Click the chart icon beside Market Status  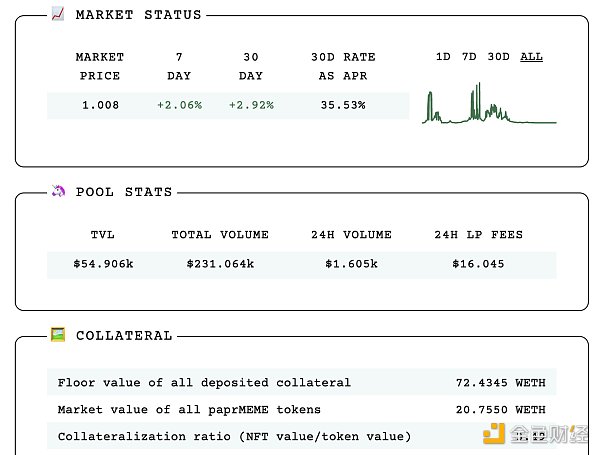57,15
